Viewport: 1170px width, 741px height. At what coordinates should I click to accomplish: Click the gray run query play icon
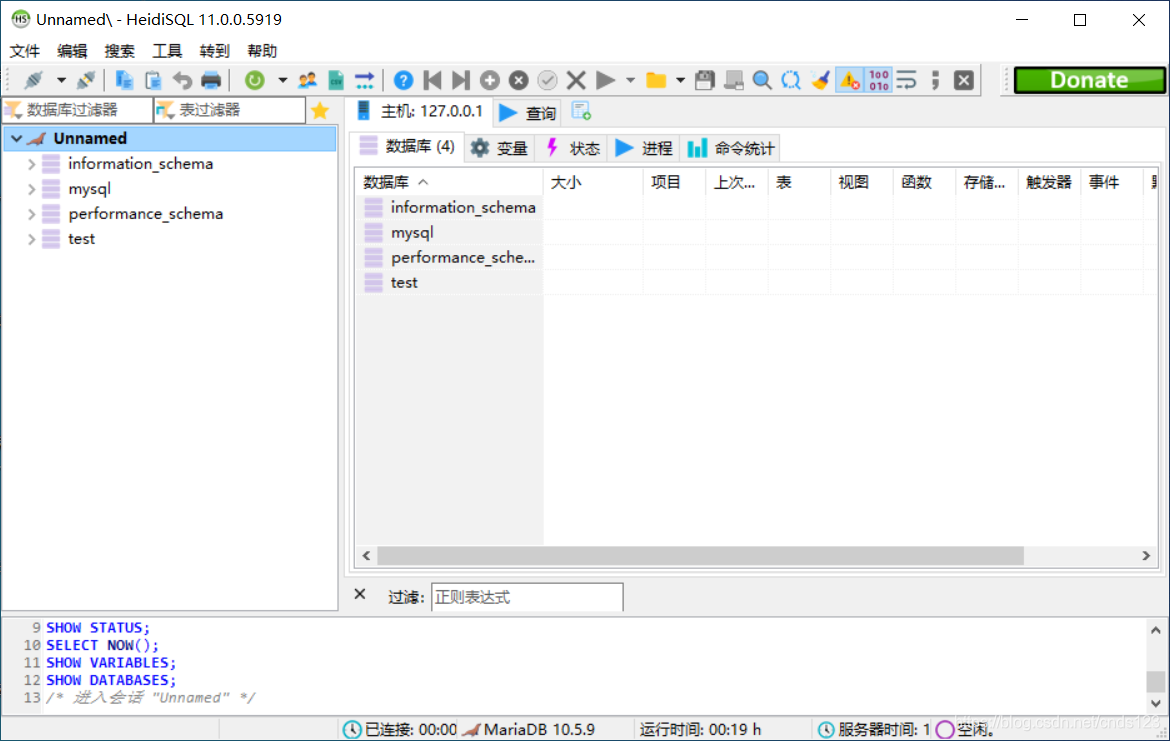[x=605, y=80]
